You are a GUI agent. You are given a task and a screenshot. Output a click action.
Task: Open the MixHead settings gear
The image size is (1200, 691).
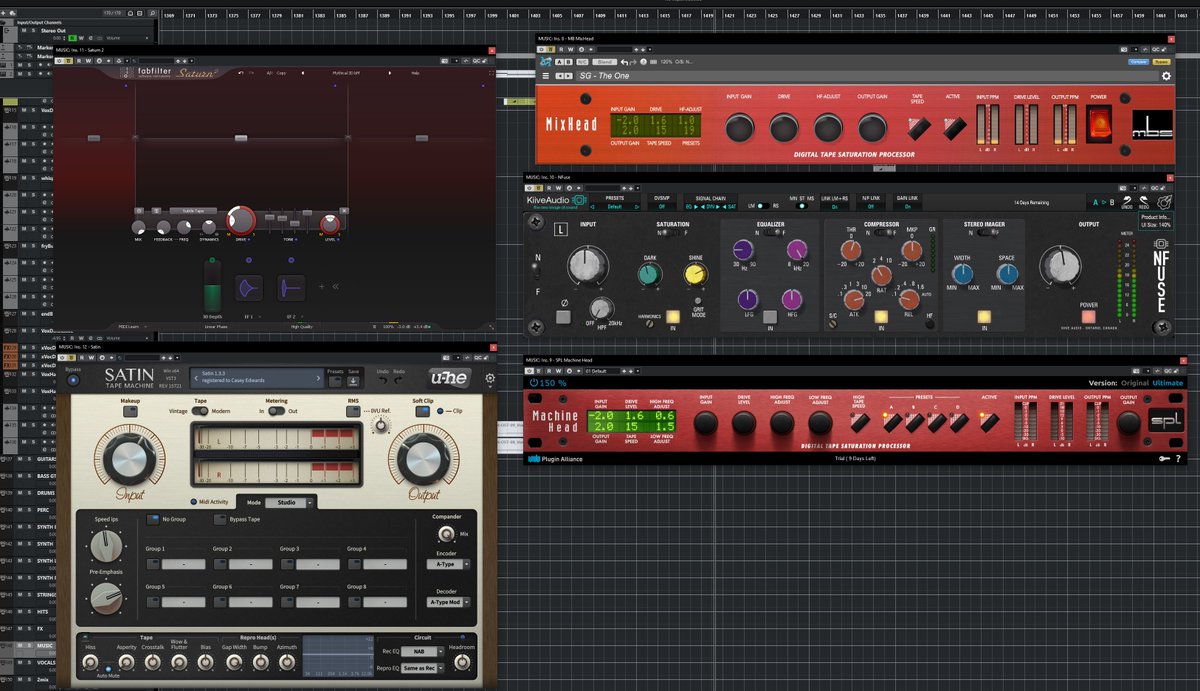pos(1165,75)
